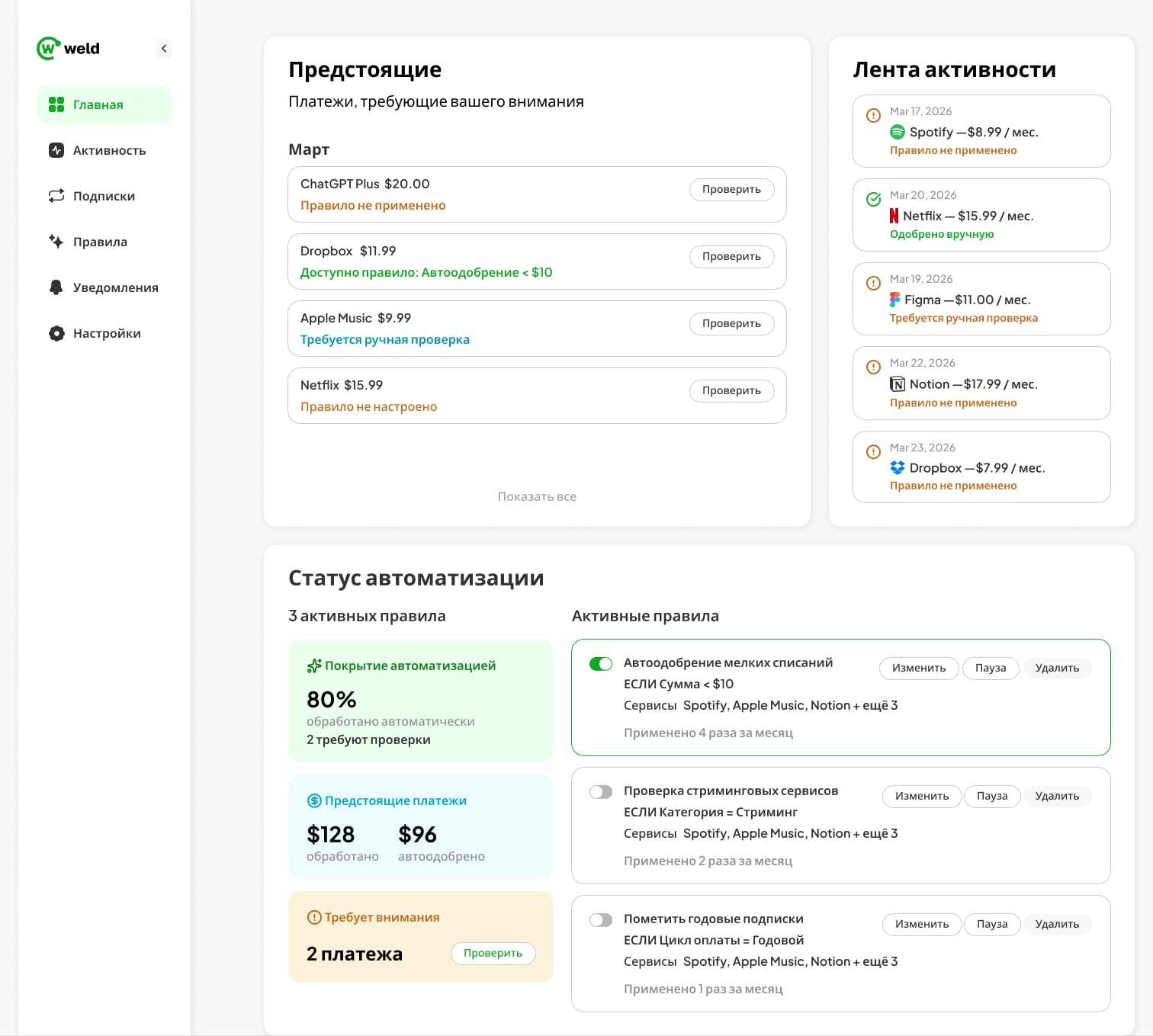Disable the Автоодобрение мелких списаний rule toggle
Viewport: 1153px width, 1036px height.
[x=601, y=664]
